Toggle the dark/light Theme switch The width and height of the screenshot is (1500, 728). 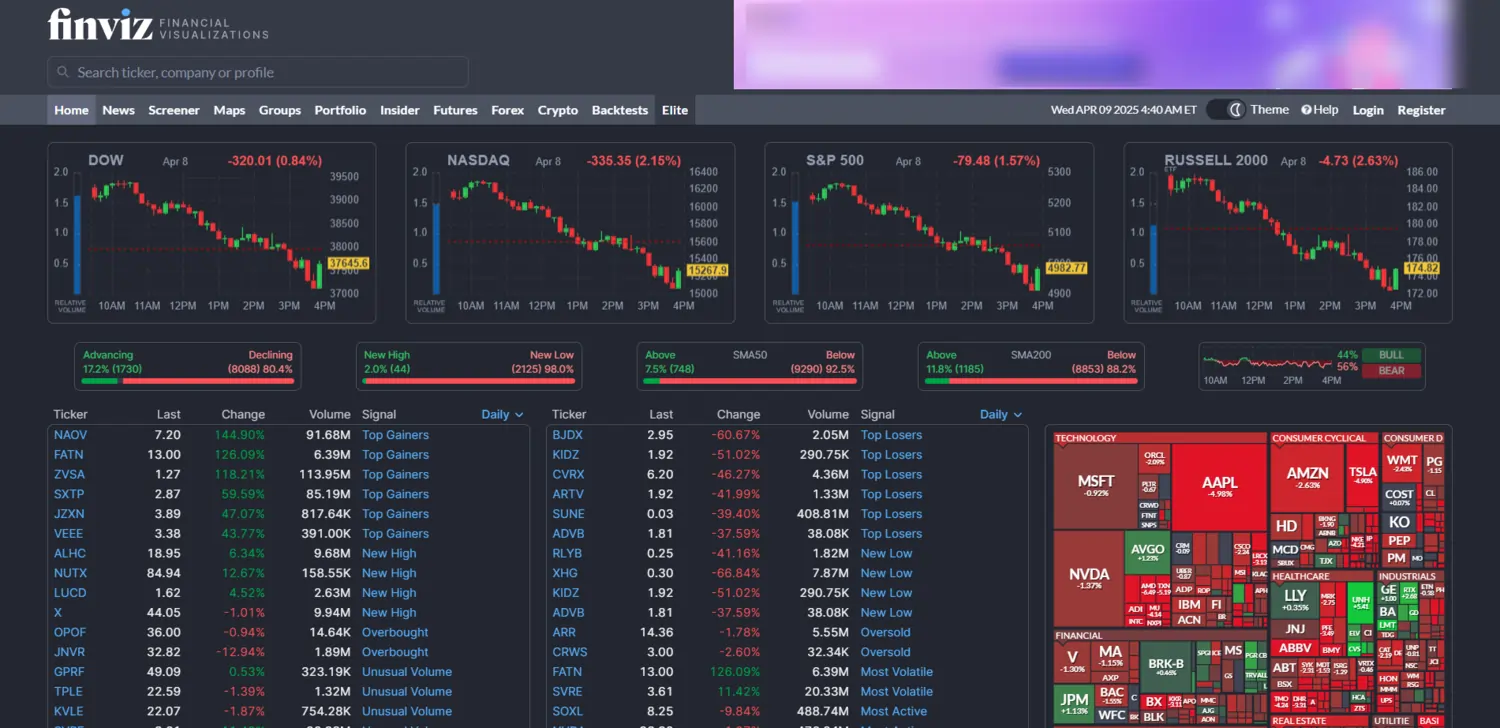pos(1225,110)
